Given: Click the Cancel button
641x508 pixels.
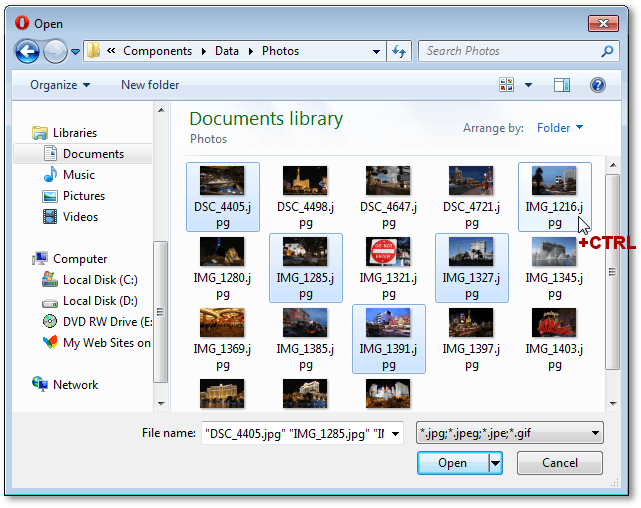Looking at the screenshot, I should tap(560, 463).
